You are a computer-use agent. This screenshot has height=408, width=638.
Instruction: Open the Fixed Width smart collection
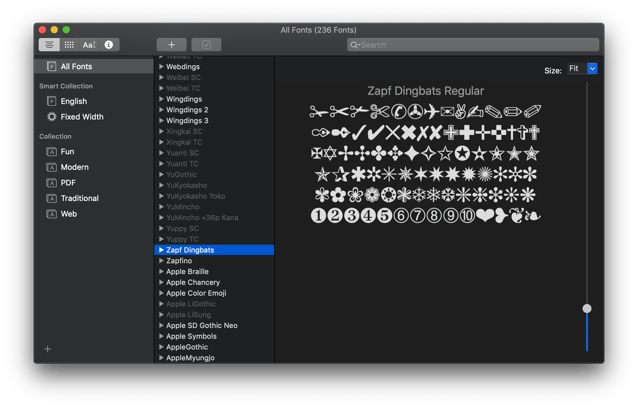[x=82, y=117]
